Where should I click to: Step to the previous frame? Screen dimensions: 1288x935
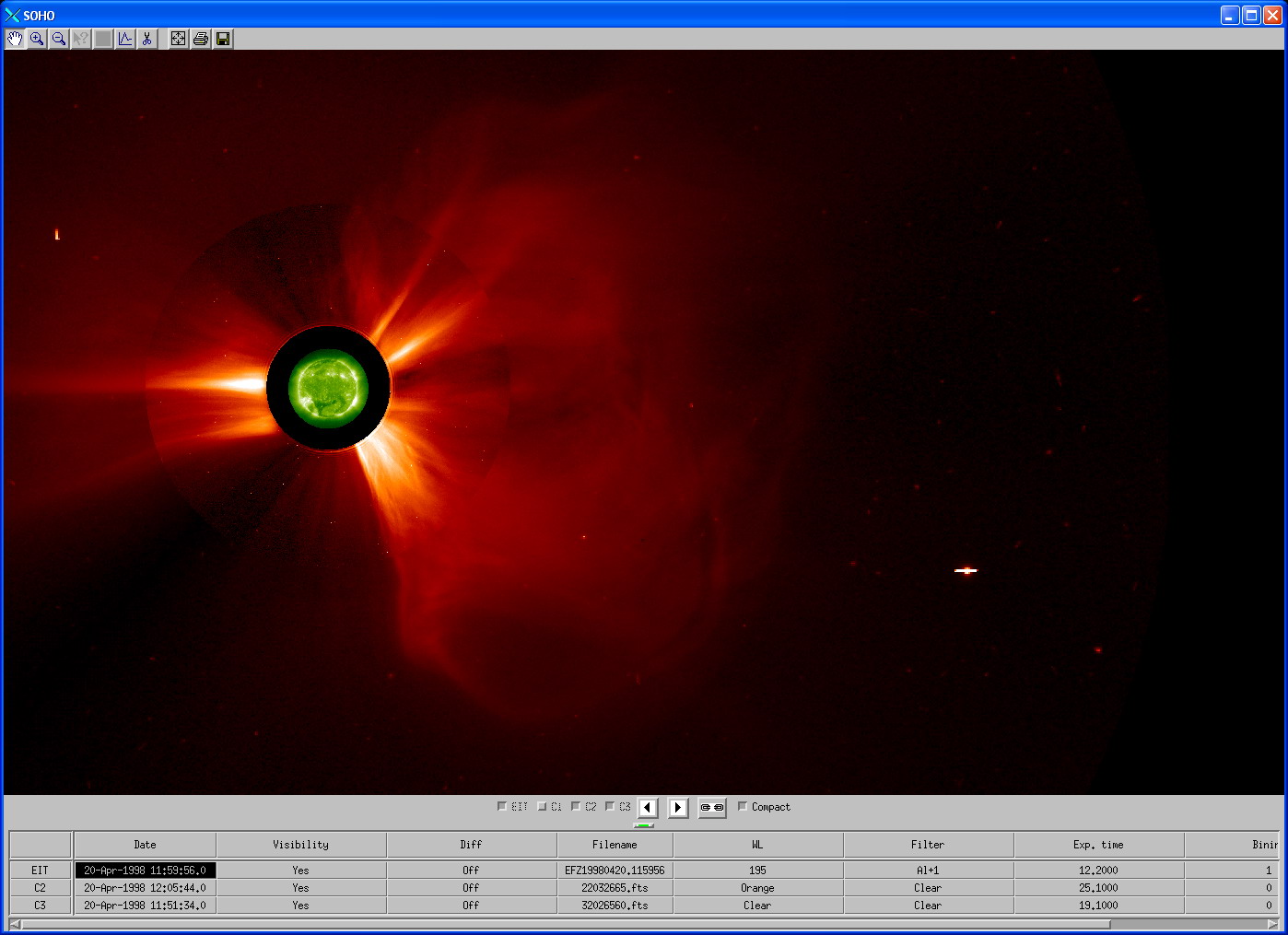click(x=648, y=808)
